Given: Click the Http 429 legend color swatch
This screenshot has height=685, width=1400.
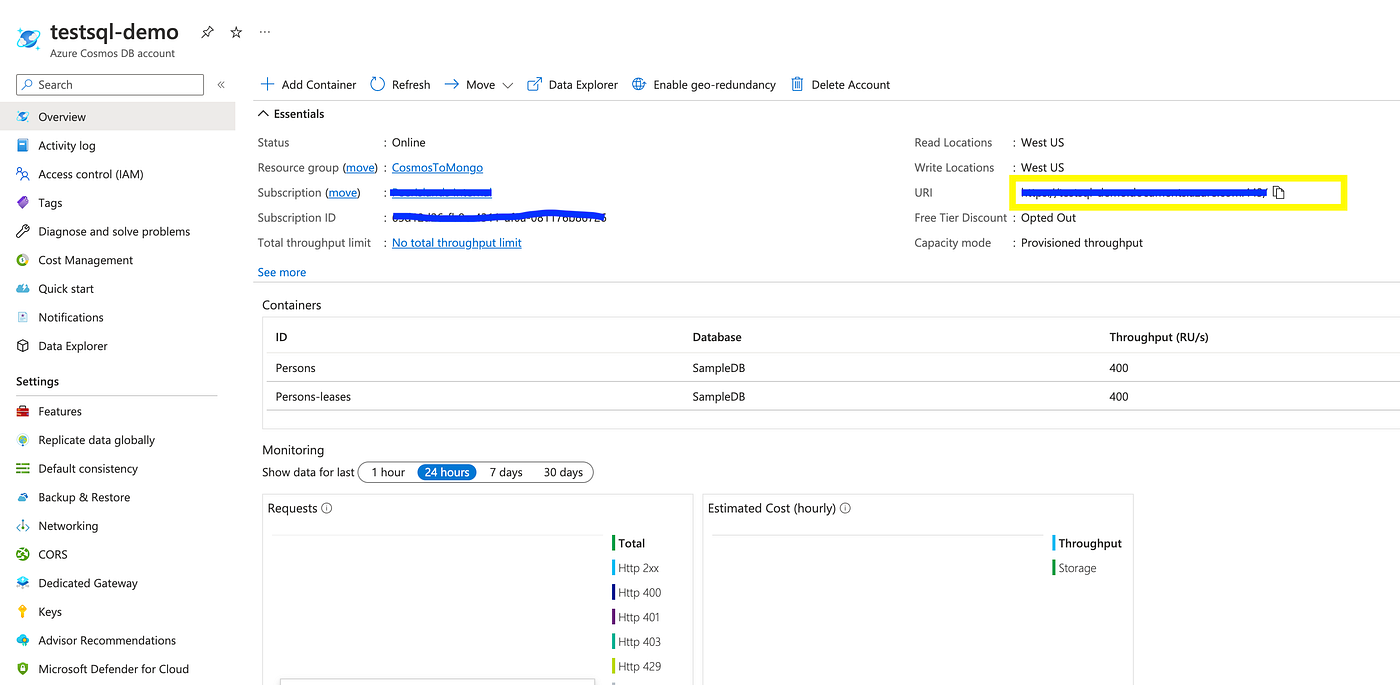Looking at the screenshot, I should pyautogui.click(x=615, y=665).
